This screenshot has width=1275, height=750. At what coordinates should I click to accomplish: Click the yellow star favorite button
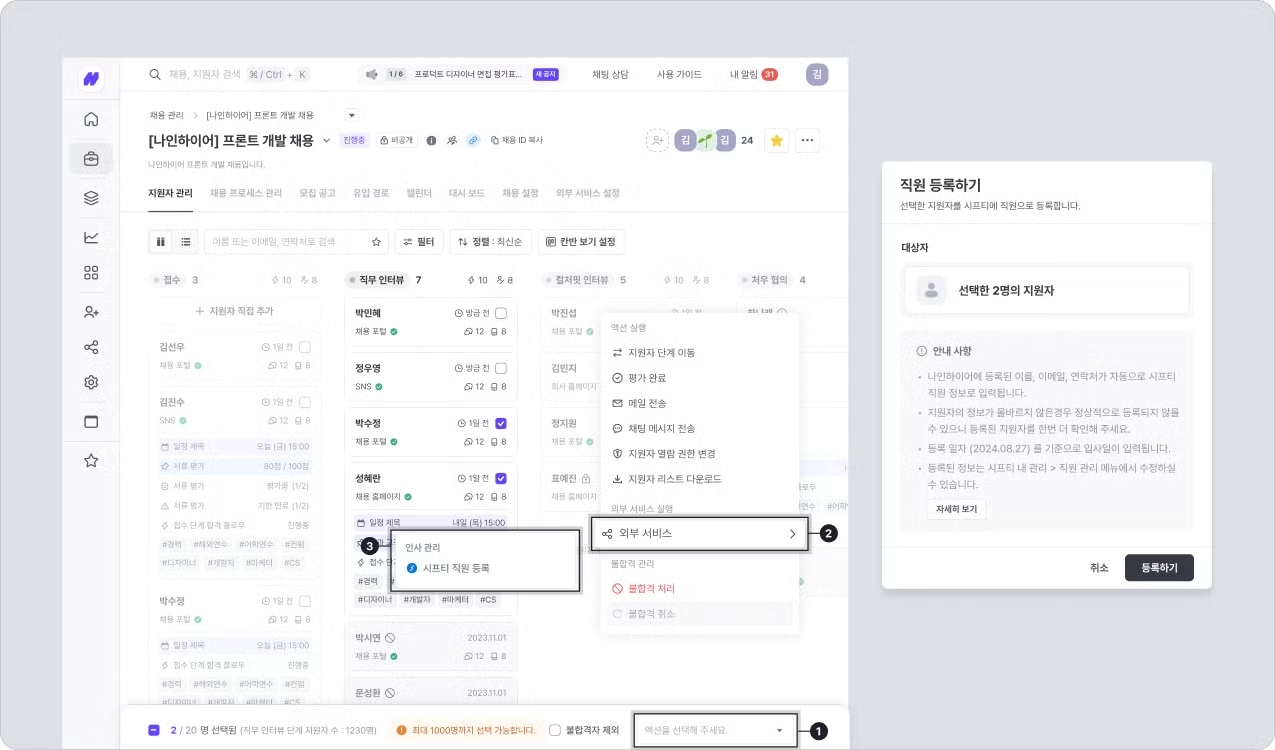point(777,141)
